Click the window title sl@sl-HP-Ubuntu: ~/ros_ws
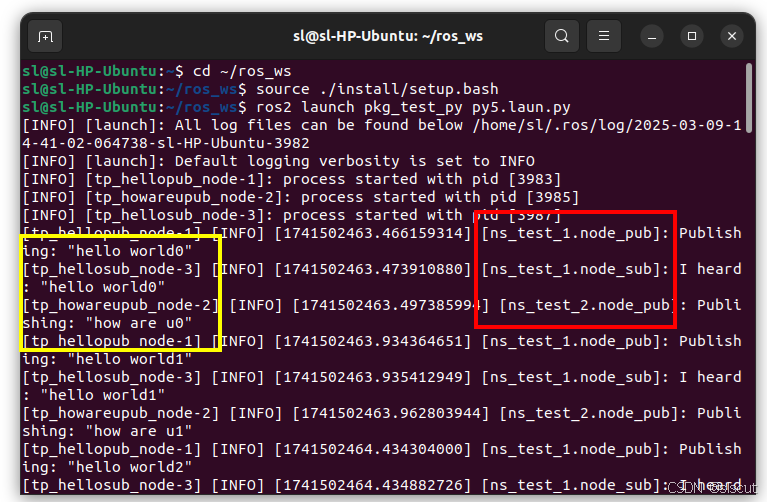This screenshot has width=767, height=502. 388,36
